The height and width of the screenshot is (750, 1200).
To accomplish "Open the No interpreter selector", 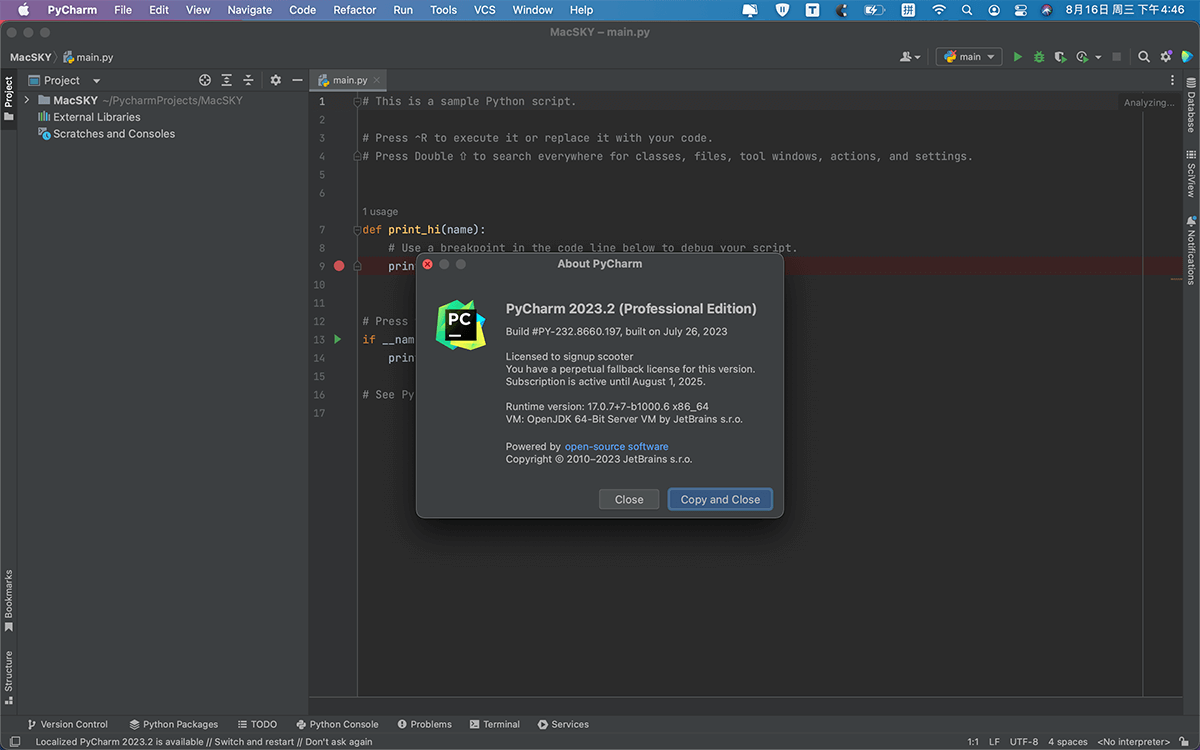I will pyautogui.click(x=1133, y=742).
